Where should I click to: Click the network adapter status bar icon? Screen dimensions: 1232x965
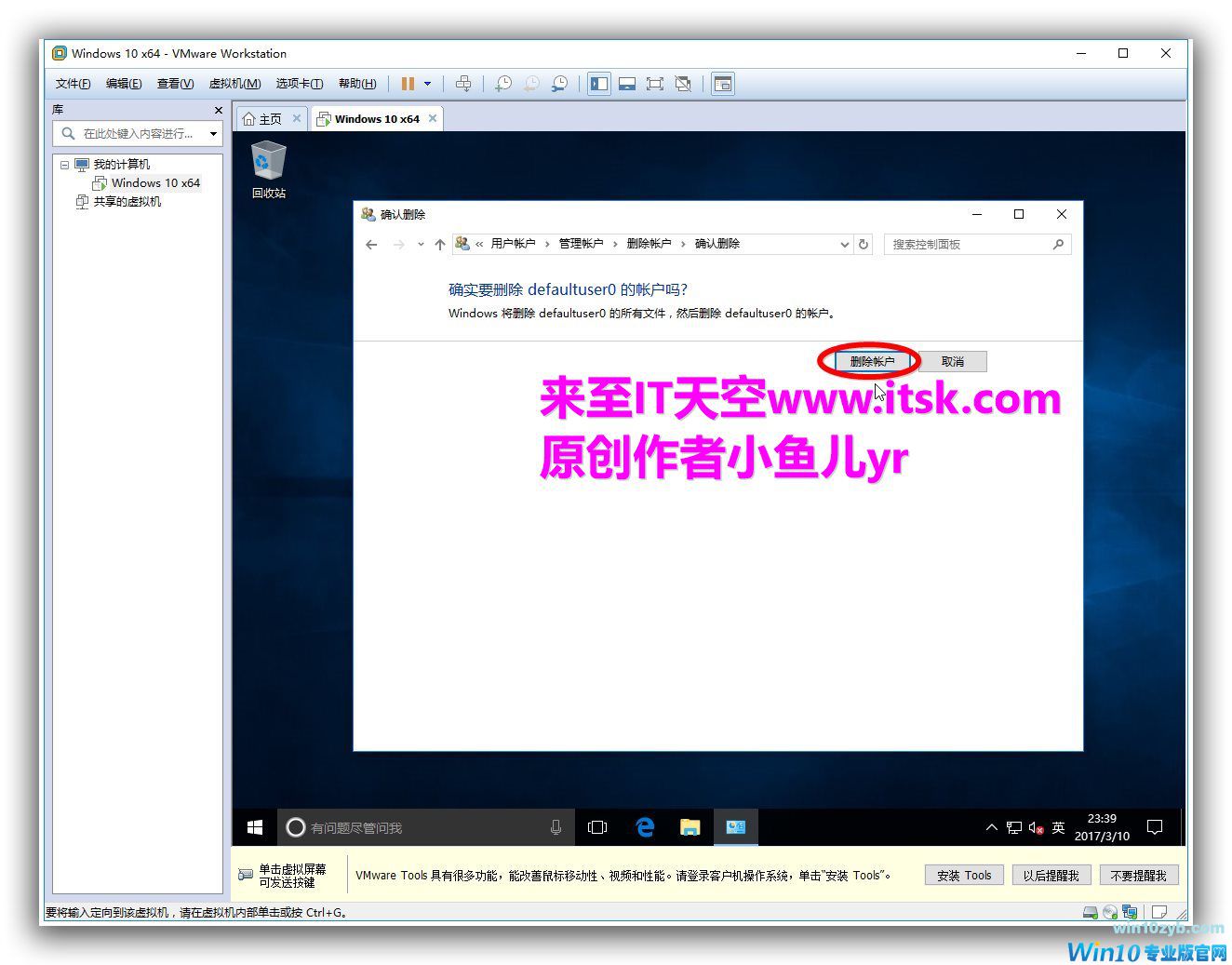pos(1130,912)
